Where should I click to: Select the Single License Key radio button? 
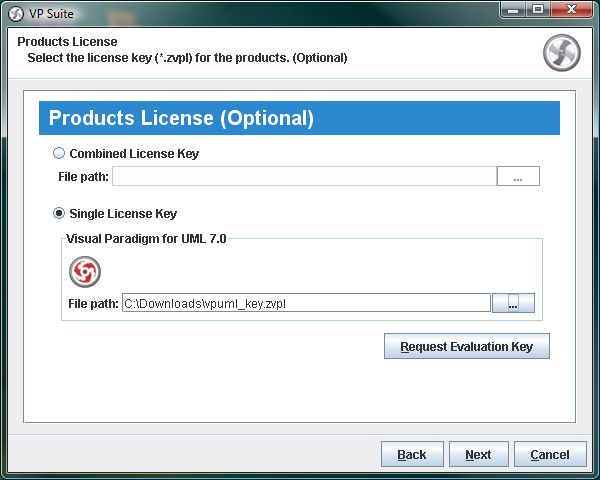coord(59,213)
